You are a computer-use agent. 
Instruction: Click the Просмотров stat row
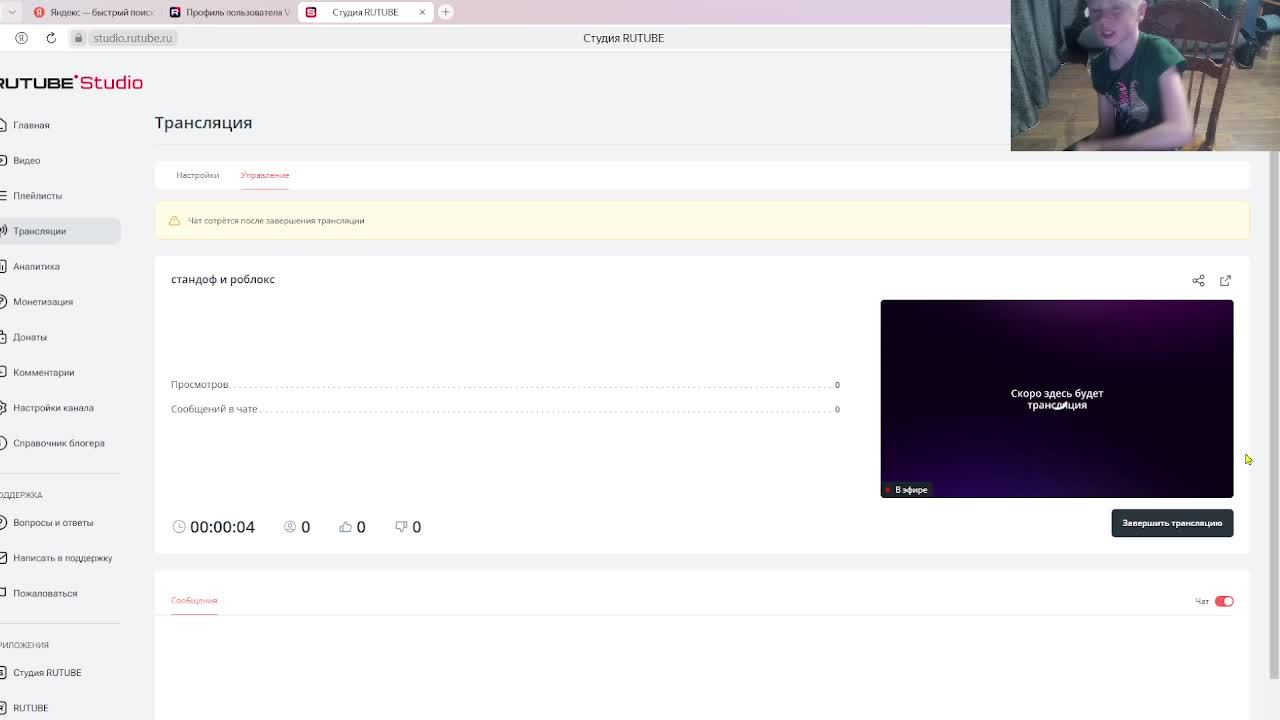(x=505, y=385)
